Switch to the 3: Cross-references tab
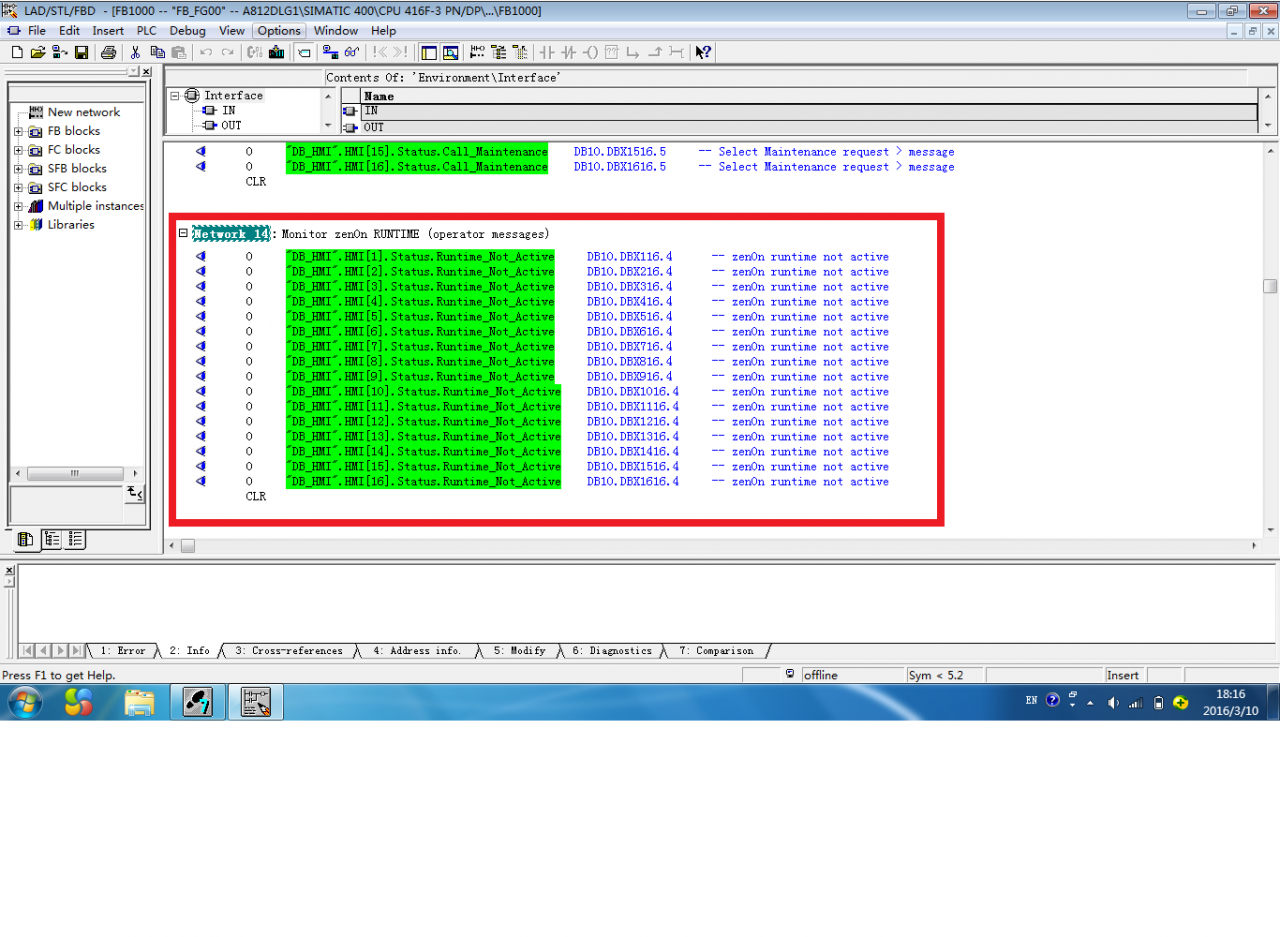The width and height of the screenshot is (1280, 937). pos(288,651)
